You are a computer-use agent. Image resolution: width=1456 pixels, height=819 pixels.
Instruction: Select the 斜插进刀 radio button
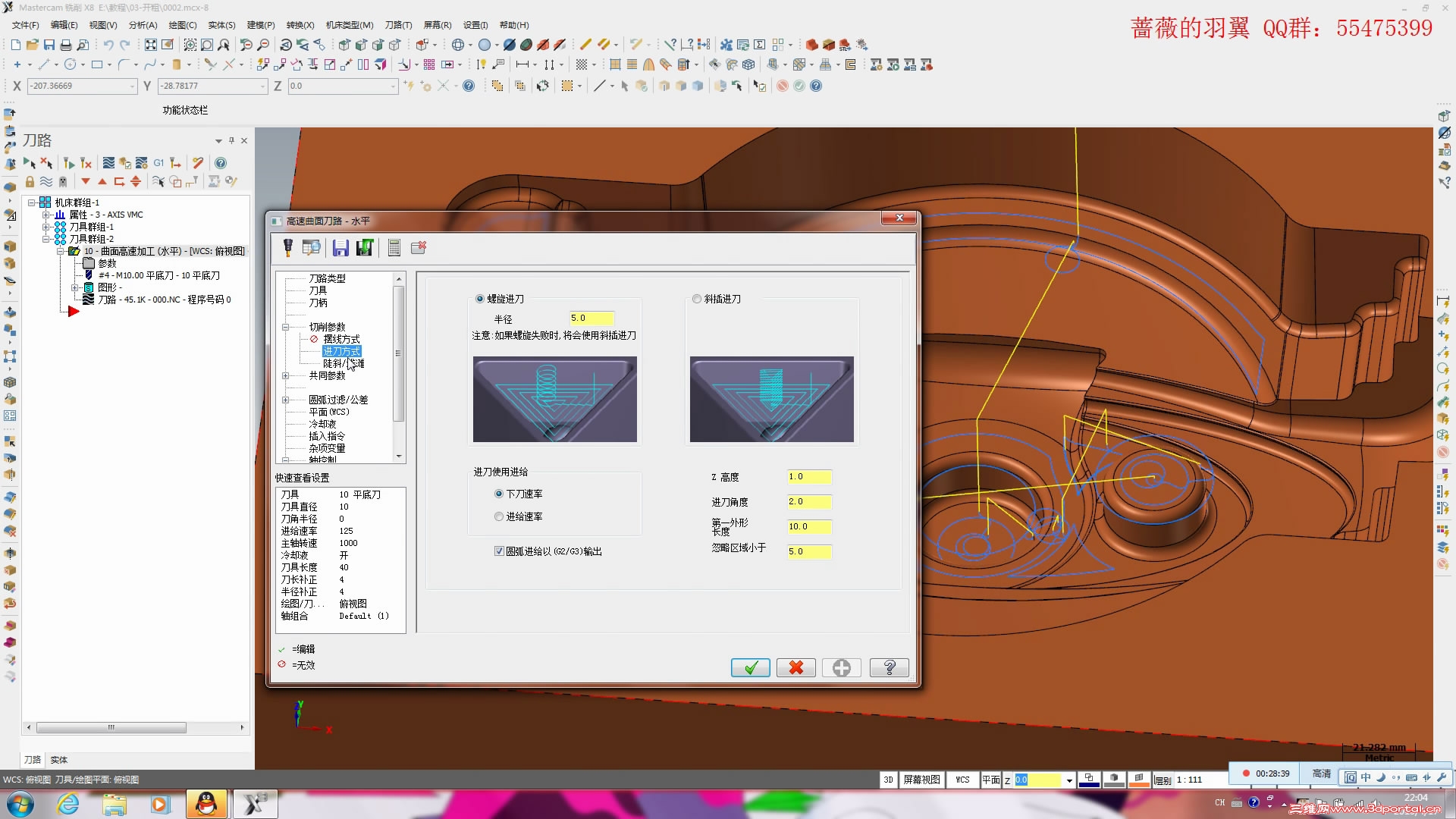[x=696, y=299]
